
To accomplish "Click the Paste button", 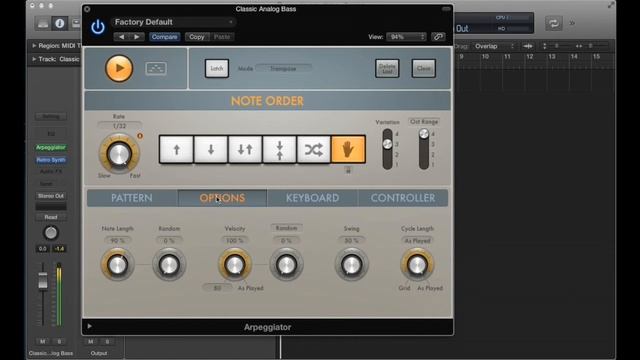I will coord(222,37).
